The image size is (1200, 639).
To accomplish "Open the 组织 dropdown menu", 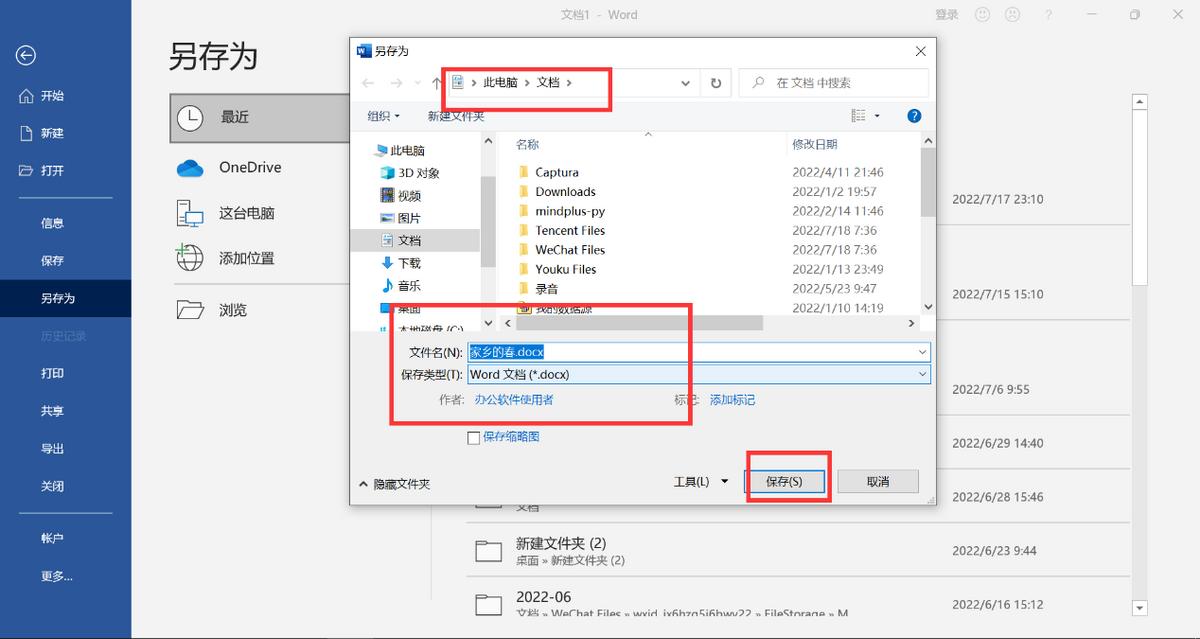I will 383,116.
